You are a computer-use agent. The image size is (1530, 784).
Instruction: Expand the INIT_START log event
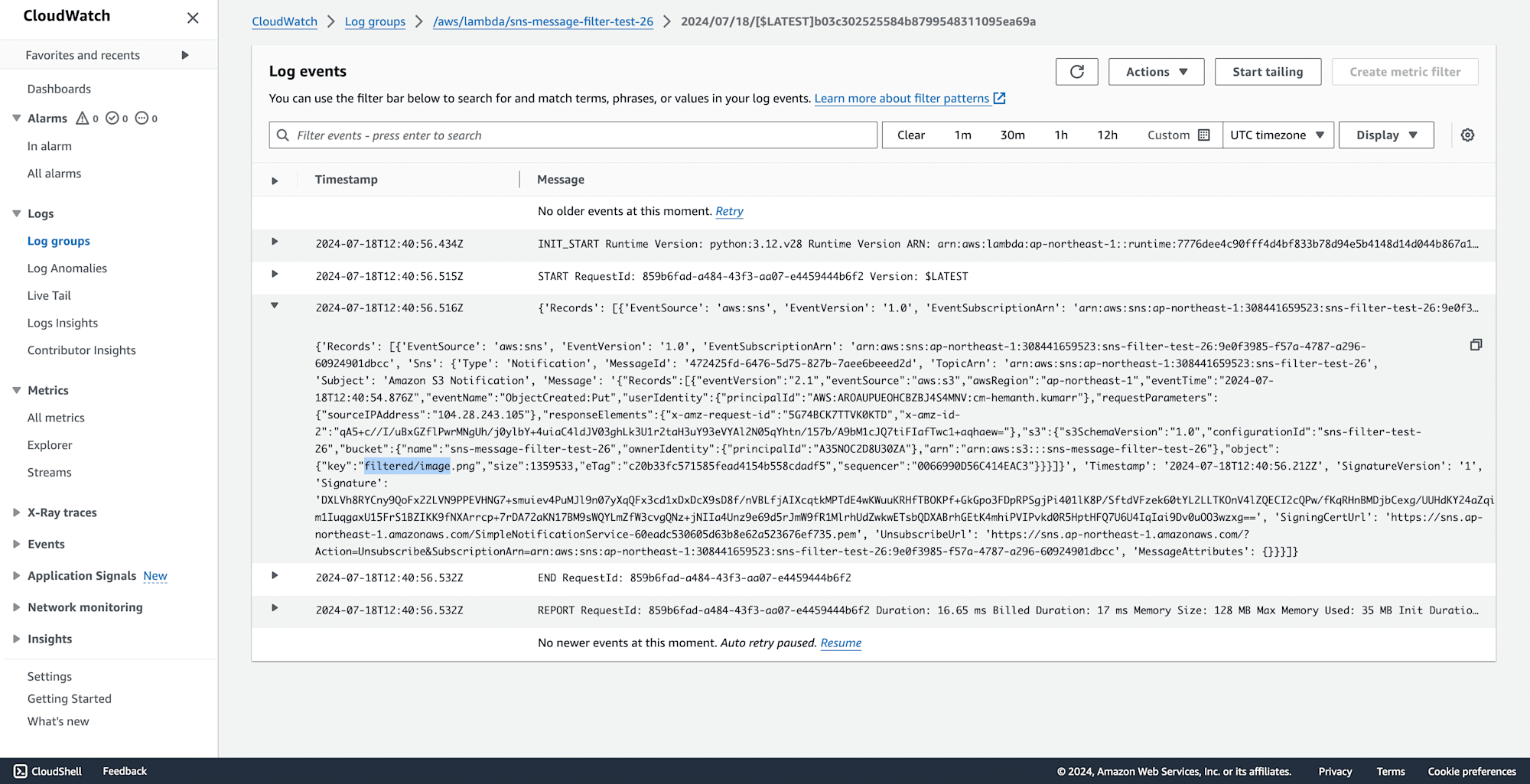tap(275, 242)
